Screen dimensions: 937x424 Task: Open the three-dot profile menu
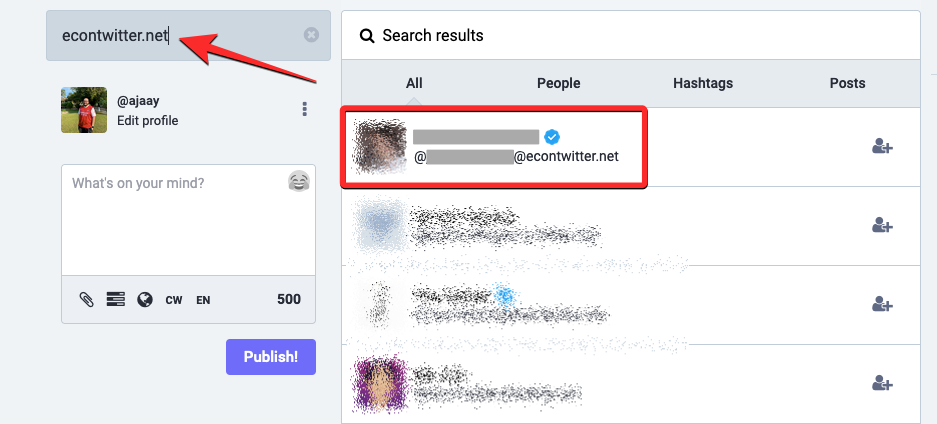(x=305, y=110)
